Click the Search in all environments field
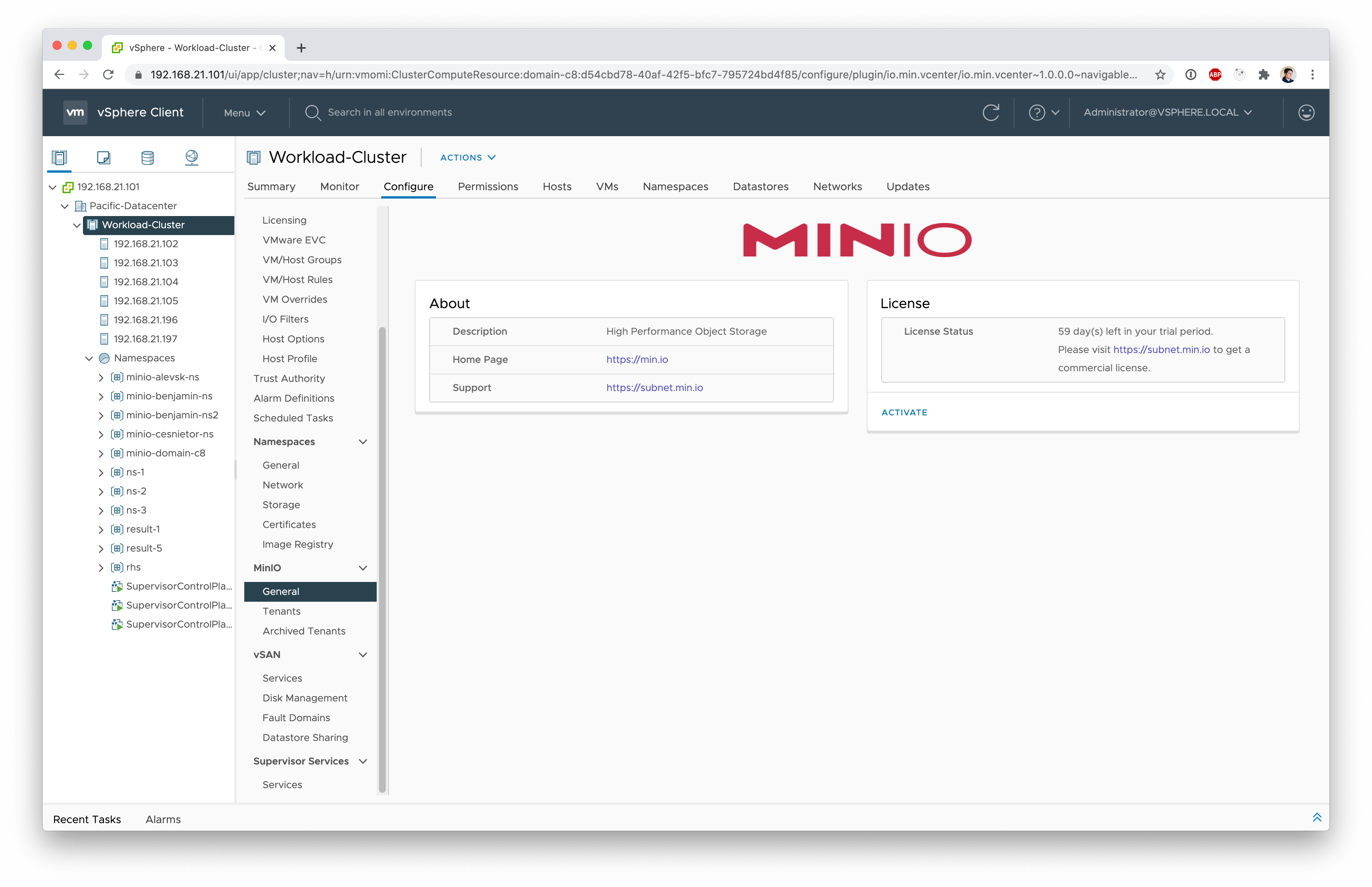This screenshot has width=1372, height=887. (390, 112)
